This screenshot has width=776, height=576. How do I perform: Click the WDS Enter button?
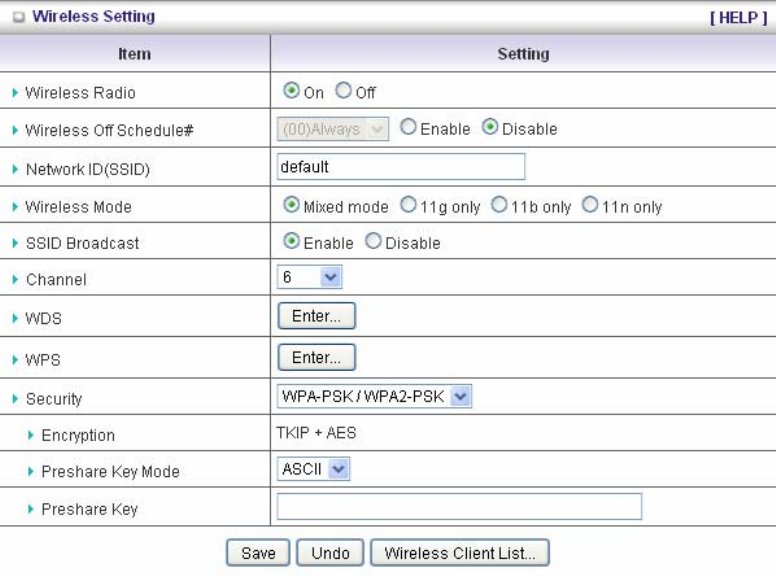[316, 317]
